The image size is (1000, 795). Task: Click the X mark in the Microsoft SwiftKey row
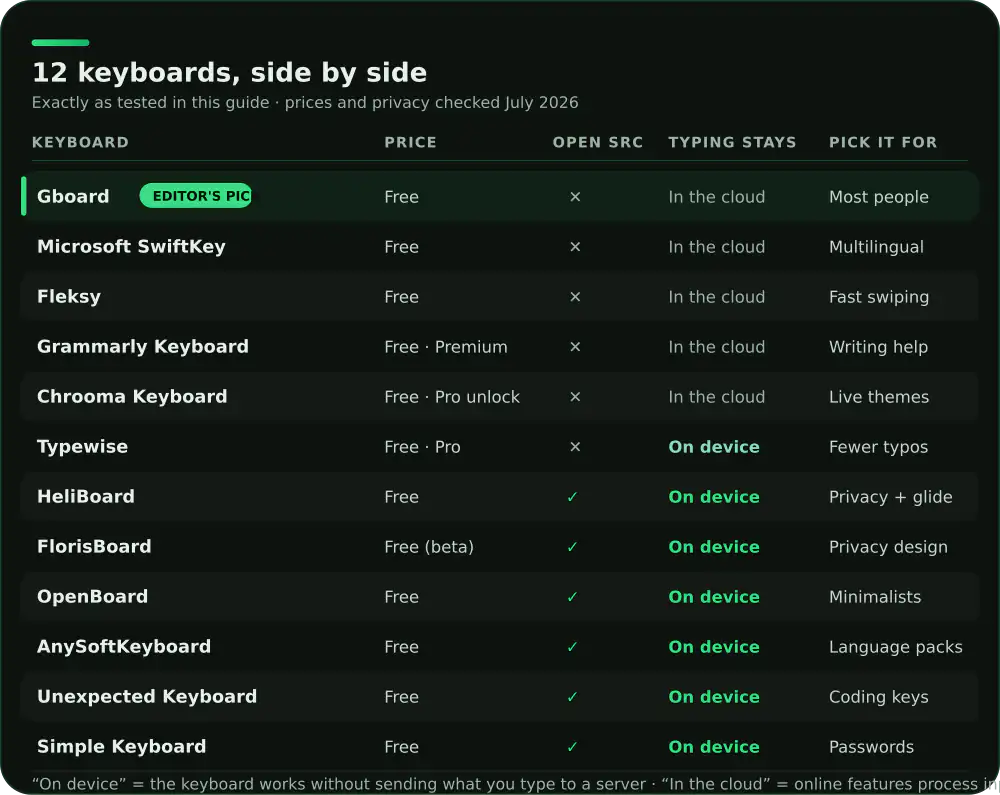pyautogui.click(x=575, y=247)
